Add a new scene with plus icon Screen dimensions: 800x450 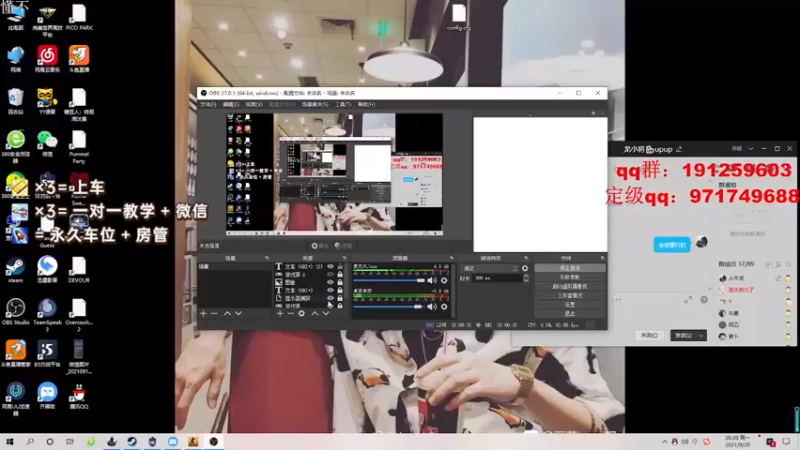(203, 313)
